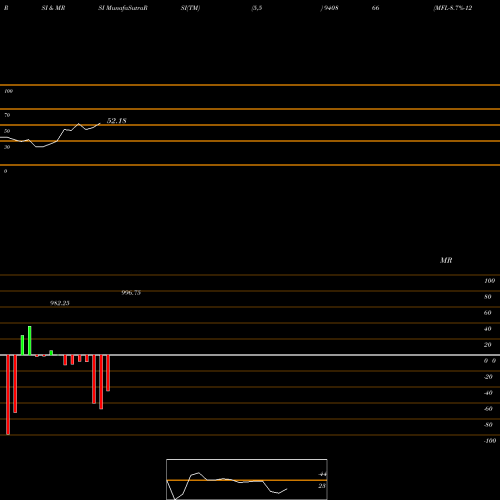Click the RSI value label 52.18
Screen dimensions: 500x500
point(116,121)
